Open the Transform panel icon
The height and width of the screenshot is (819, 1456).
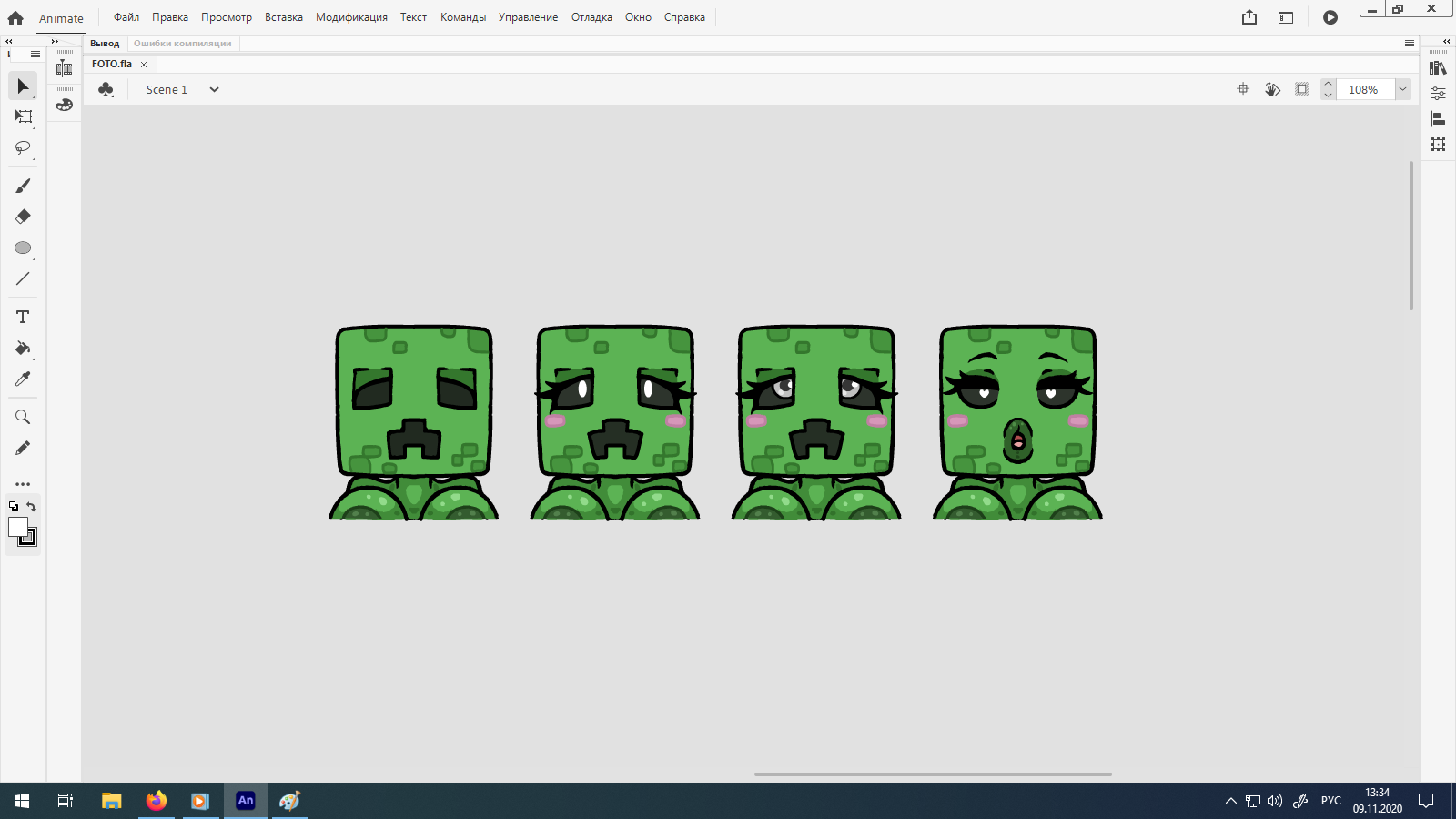[x=1438, y=145]
